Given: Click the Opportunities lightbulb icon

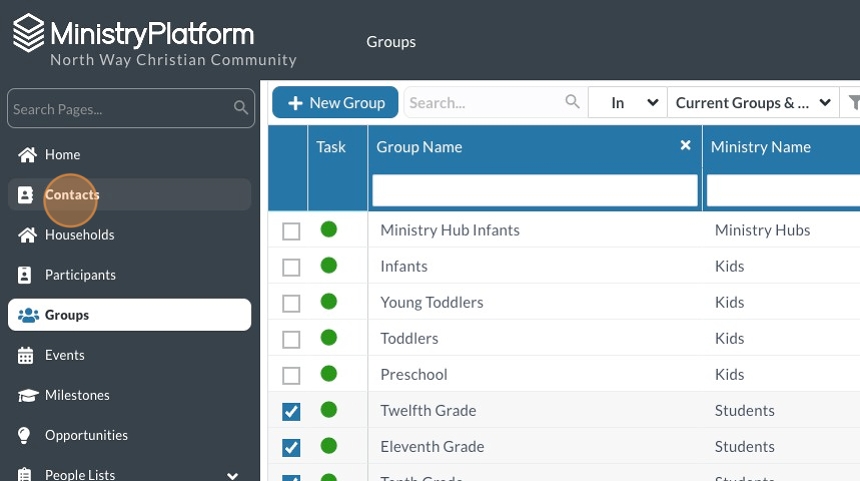Looking at the screenshot, I should (x=27, y=435).
